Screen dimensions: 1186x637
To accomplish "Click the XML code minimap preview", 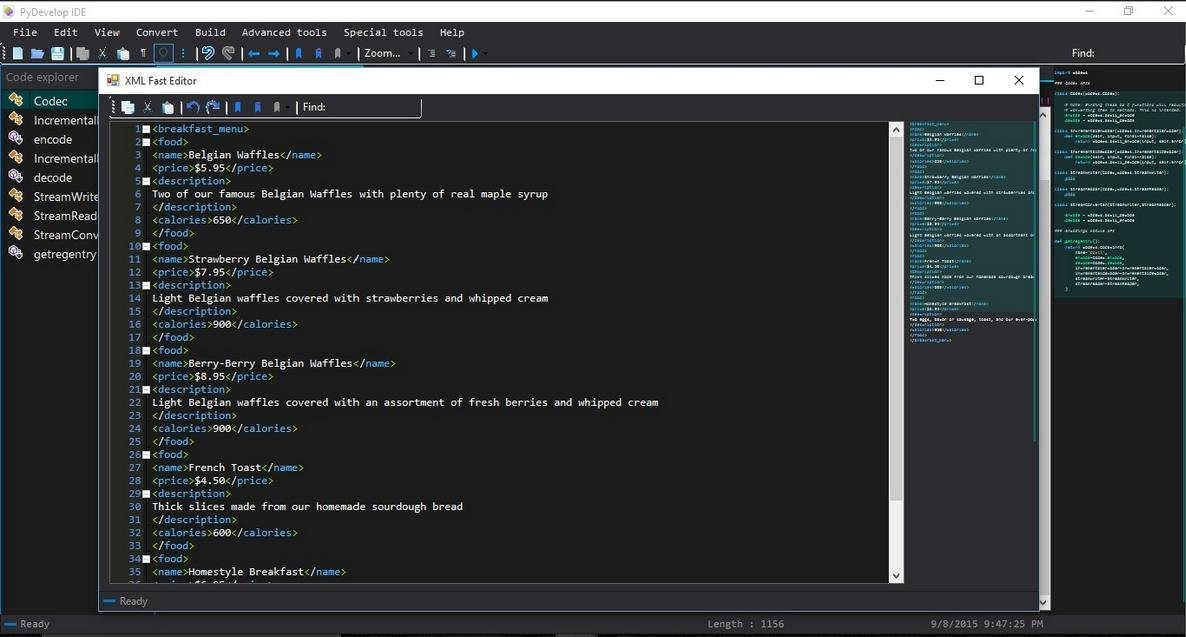I will click(x=972, y=233).
